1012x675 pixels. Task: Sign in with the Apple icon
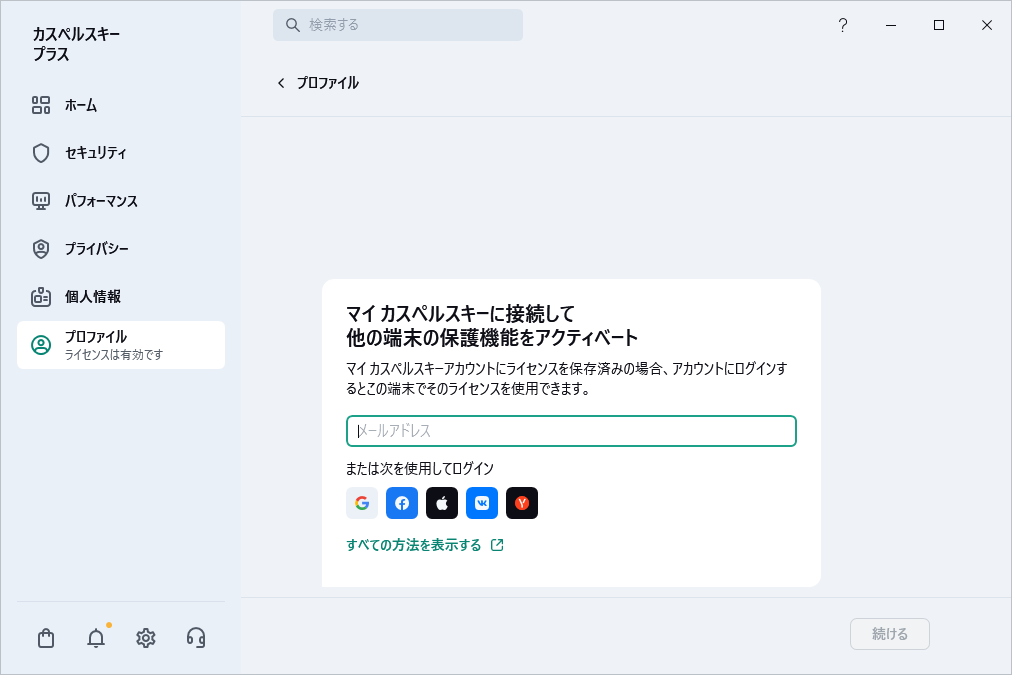[x=441, y=503]
